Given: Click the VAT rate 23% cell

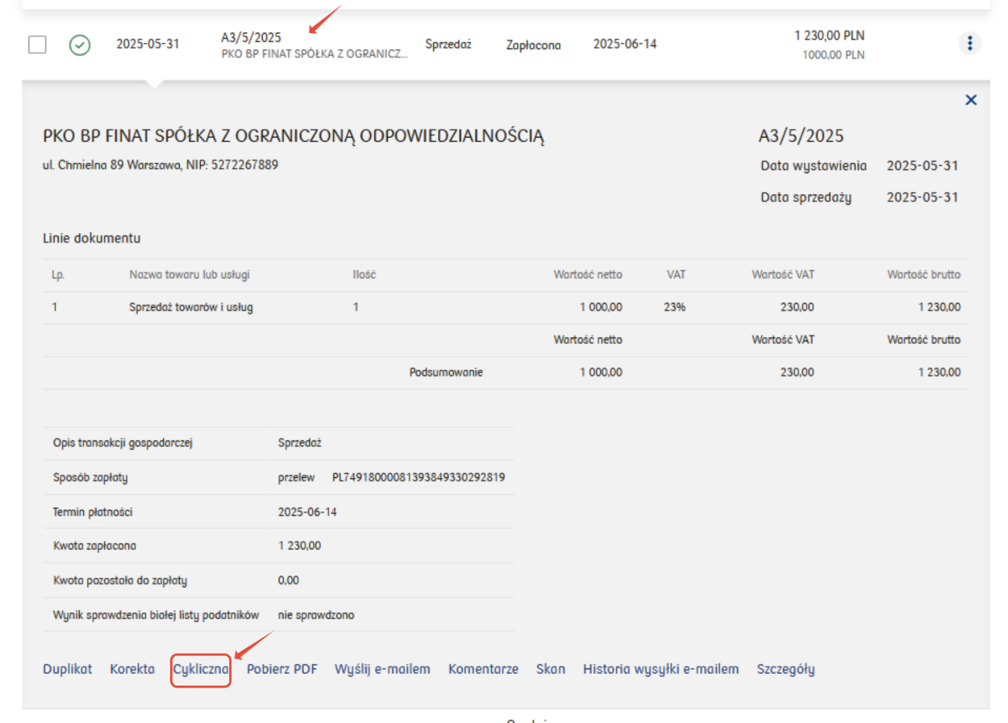Looking at the screenshot, I should click(675, 307).
